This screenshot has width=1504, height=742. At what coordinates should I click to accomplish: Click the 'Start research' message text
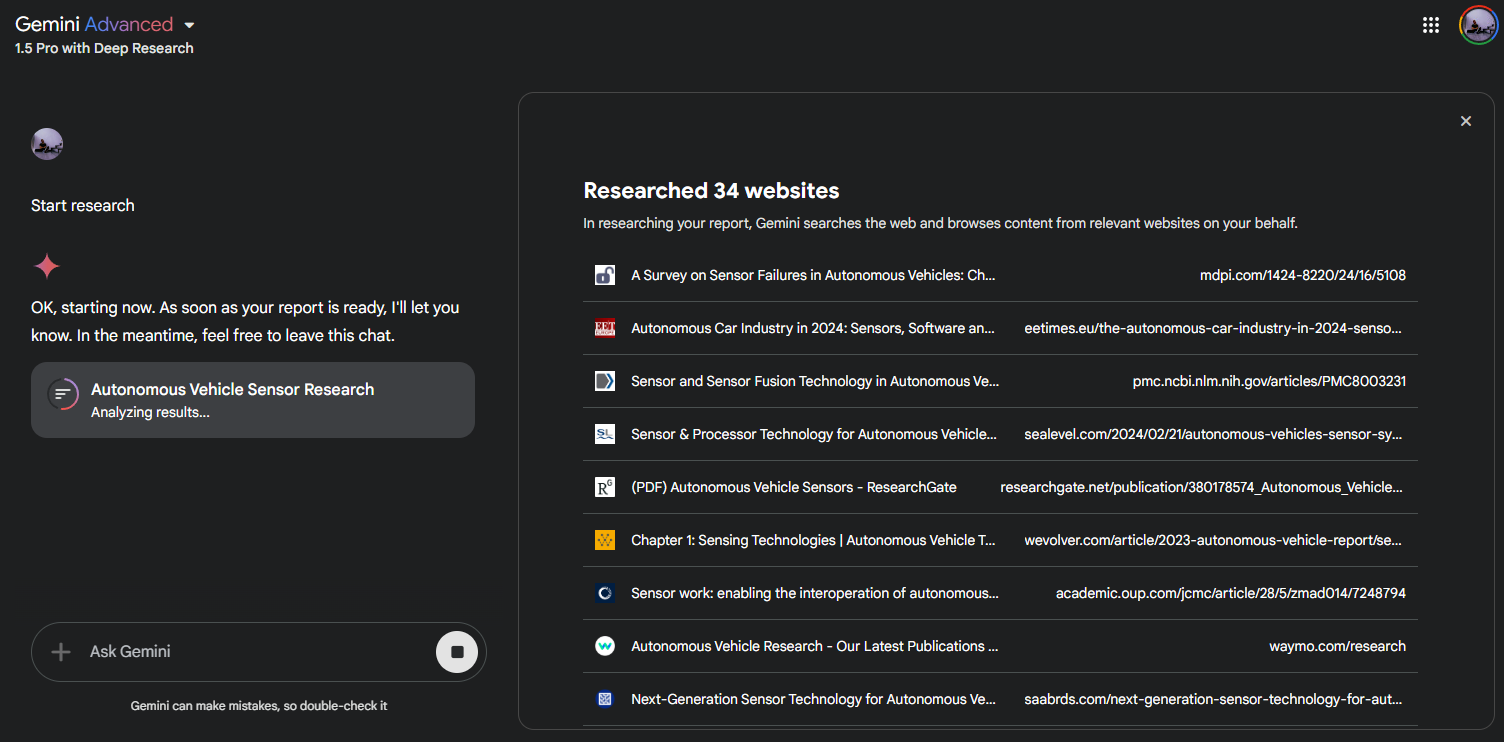82,205
